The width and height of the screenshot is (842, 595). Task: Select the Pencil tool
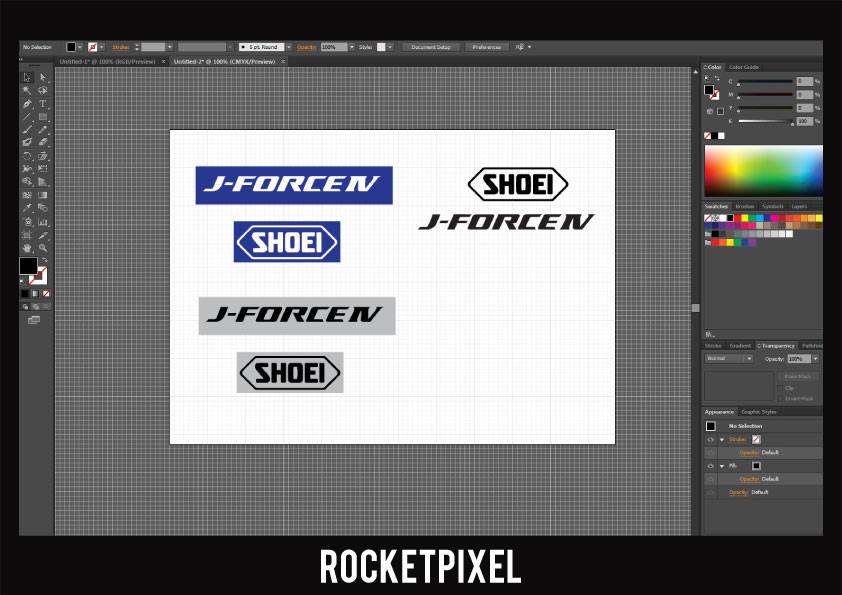pyautogui.click(x=43, y=129)
